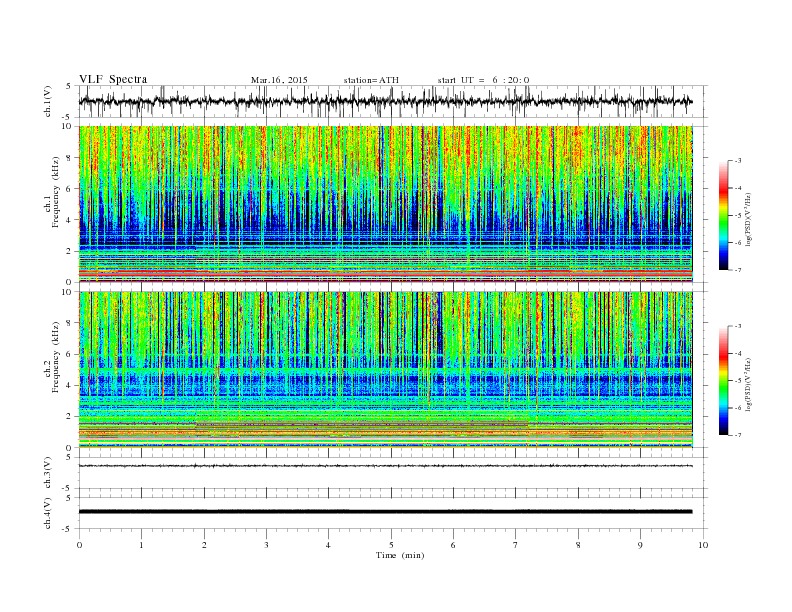Click the ch.3 voltage waveform trace
This screenshot has height=612, width=792.
click(x=385, y=466)
